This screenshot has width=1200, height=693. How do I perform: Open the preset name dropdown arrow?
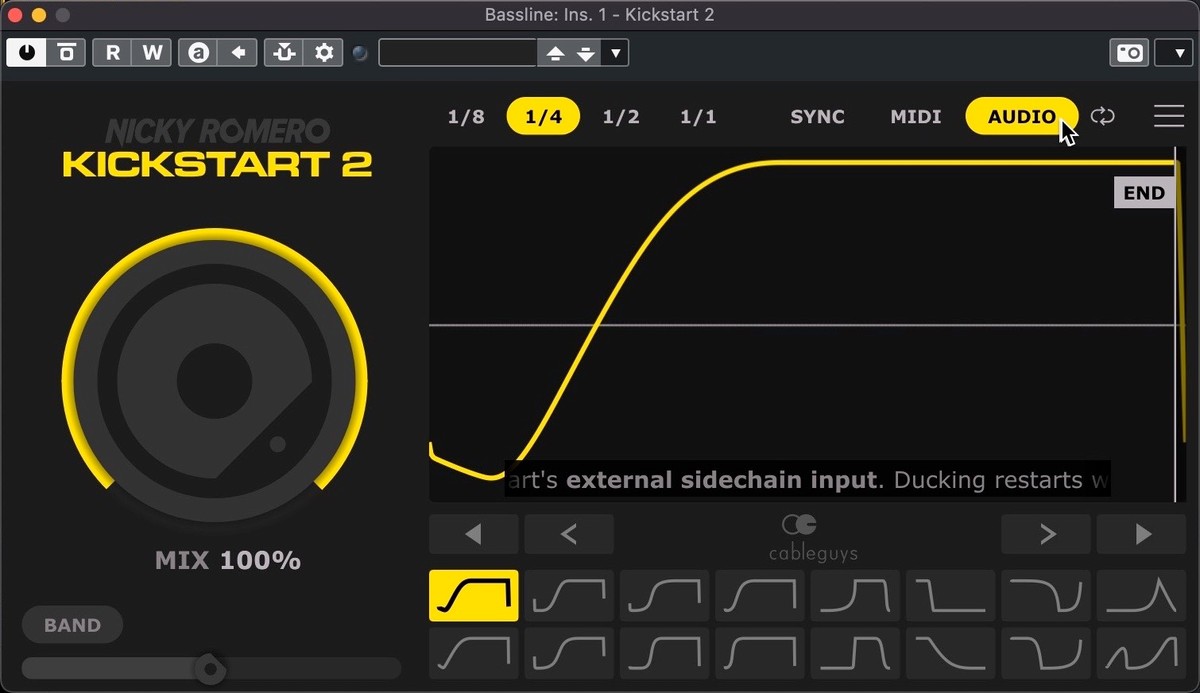[615, 53]
